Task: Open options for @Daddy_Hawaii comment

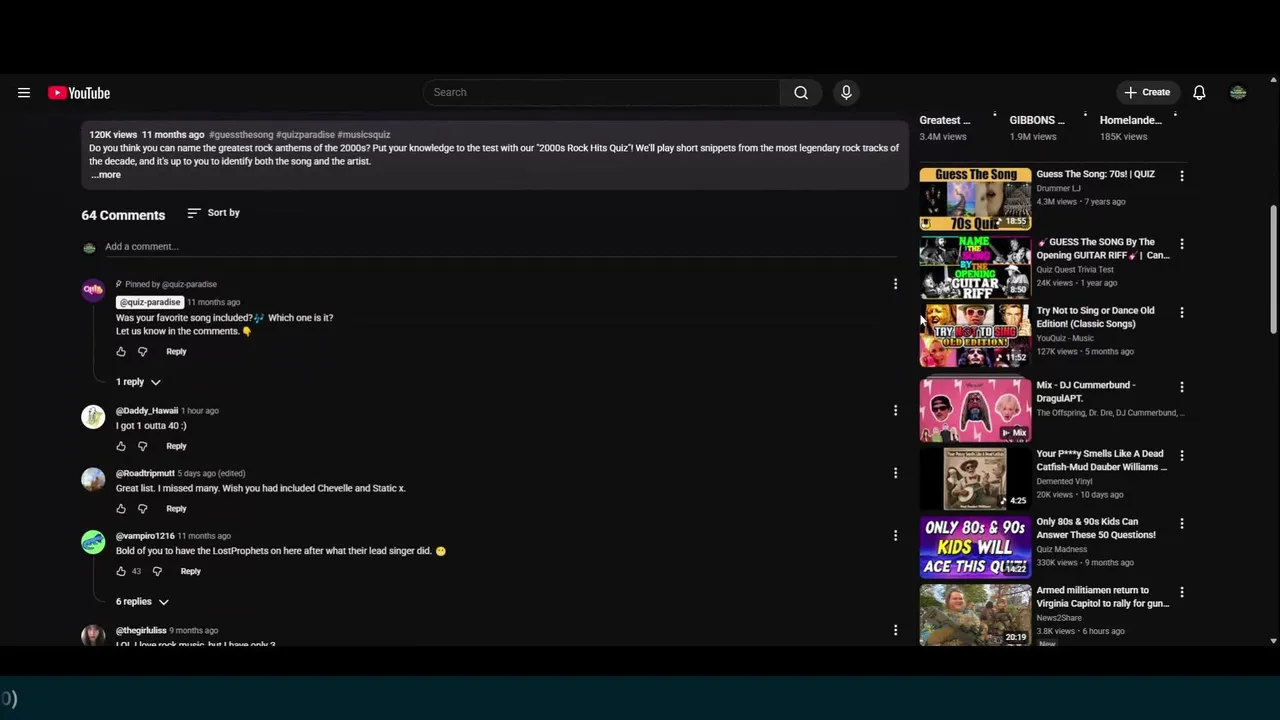Action: (x=895, y=411)
